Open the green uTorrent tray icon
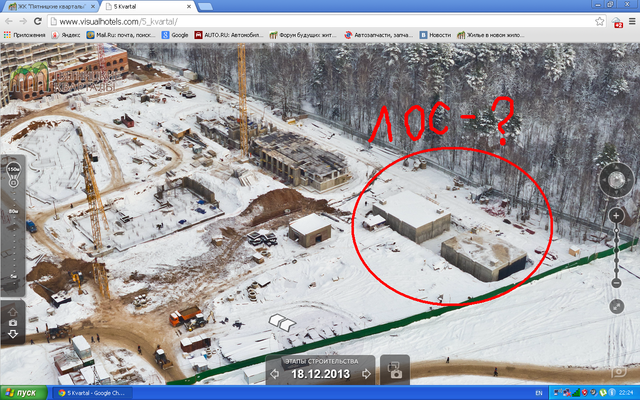The width and height of the screenshot is (640, 400). 603,393
